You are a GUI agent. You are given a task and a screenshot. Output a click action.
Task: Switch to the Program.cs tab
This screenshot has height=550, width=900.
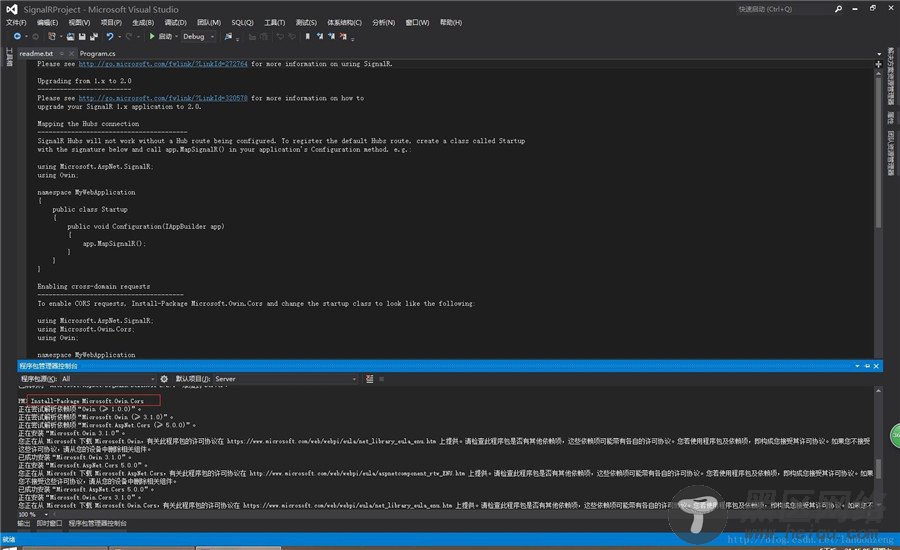98,53
